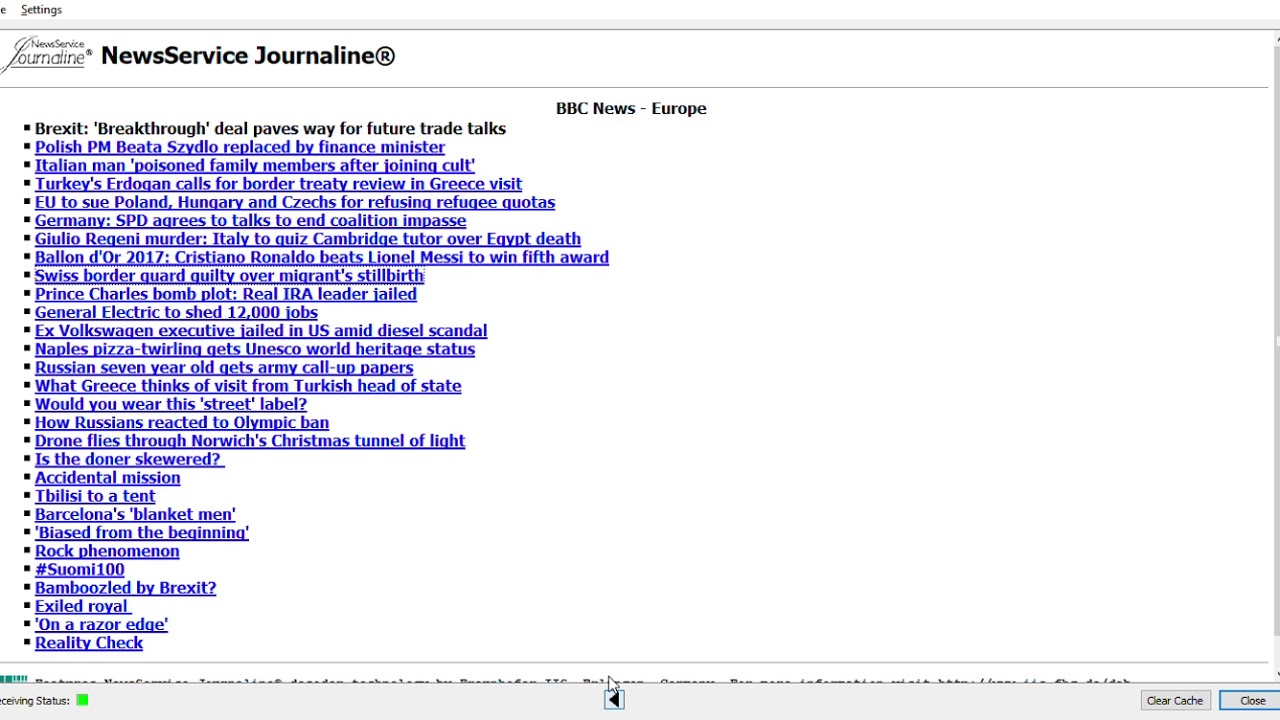This screenshot has height=720, width=1280.
Task: Open '#Suomi100' link
Action: pos(80,569)
